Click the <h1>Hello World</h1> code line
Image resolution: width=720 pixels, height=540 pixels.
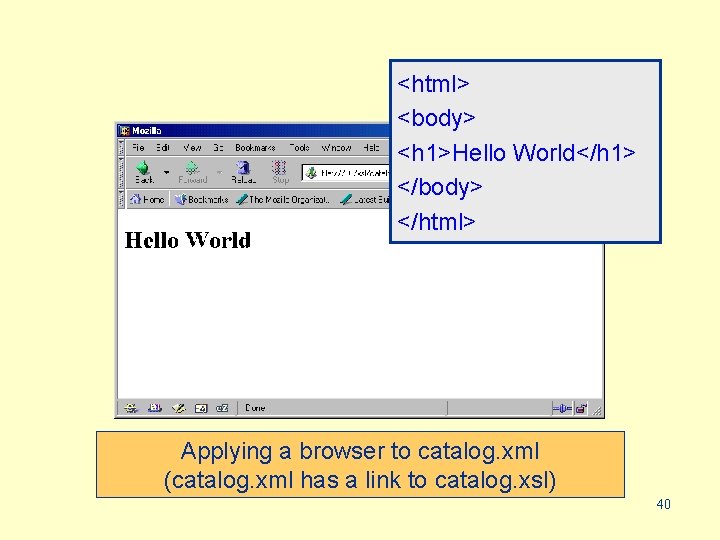coord(517,152)
